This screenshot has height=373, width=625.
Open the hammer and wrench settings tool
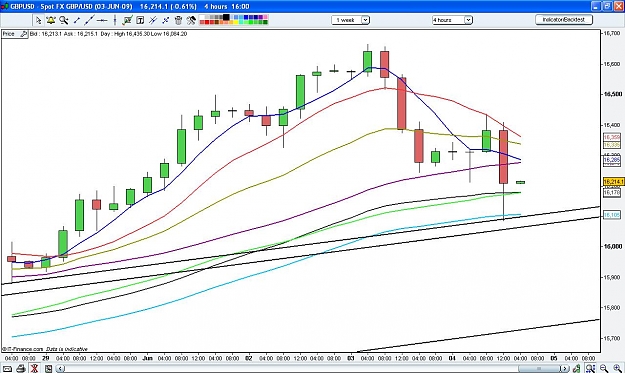191,20
